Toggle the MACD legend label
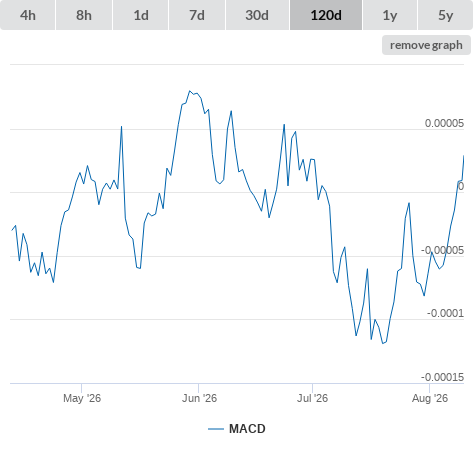 247,429
